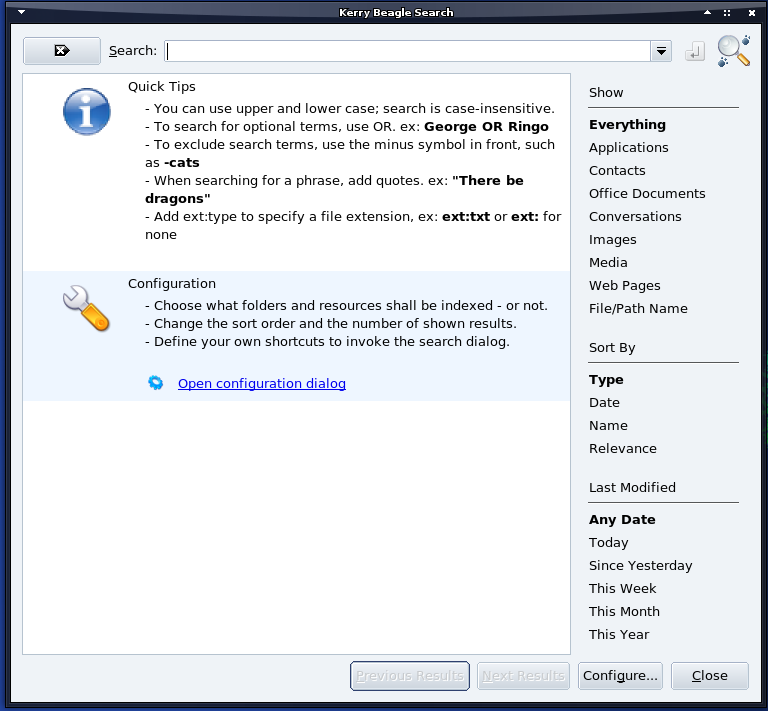Click the 'George OR Ringo' example text
768x711 pixels.
coord(486,126)
